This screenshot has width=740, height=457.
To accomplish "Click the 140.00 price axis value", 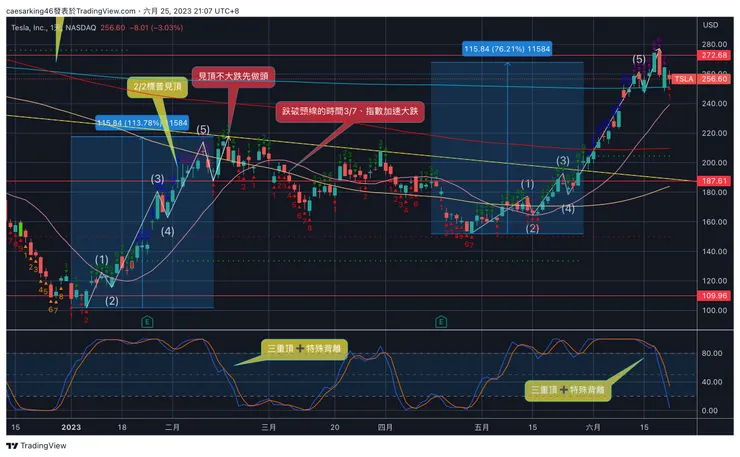I will click(714, 251).
